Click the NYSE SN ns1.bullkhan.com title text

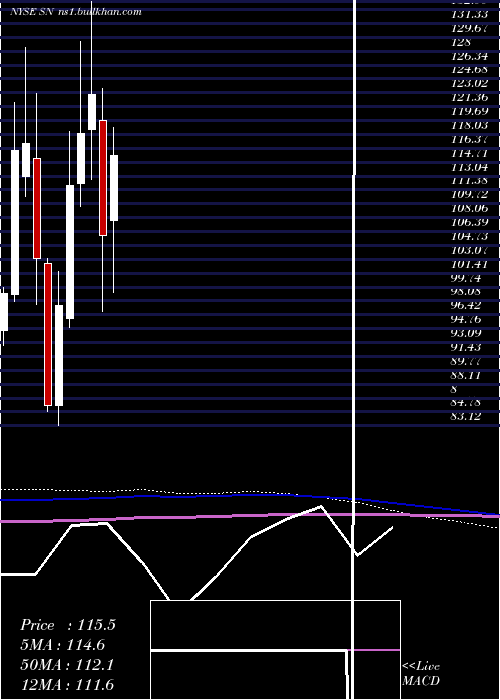click(76, 12)
